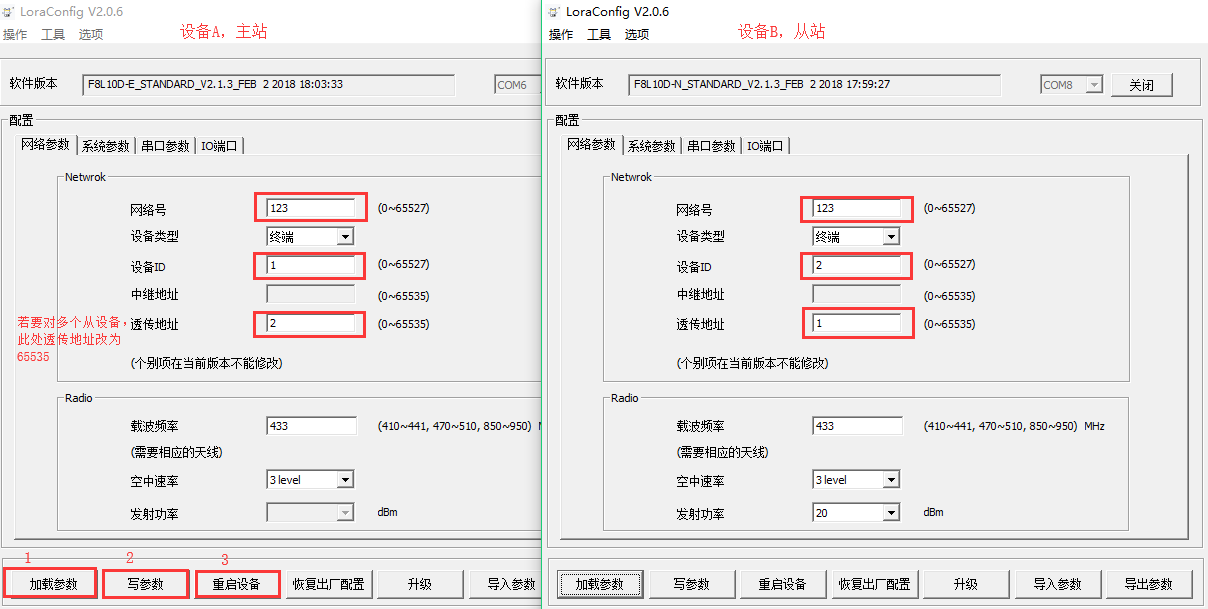Click LoraConfig app icon in Device A title bar
The height and width of the screenshot is (609, 1208).
click(x=9, y=12)
